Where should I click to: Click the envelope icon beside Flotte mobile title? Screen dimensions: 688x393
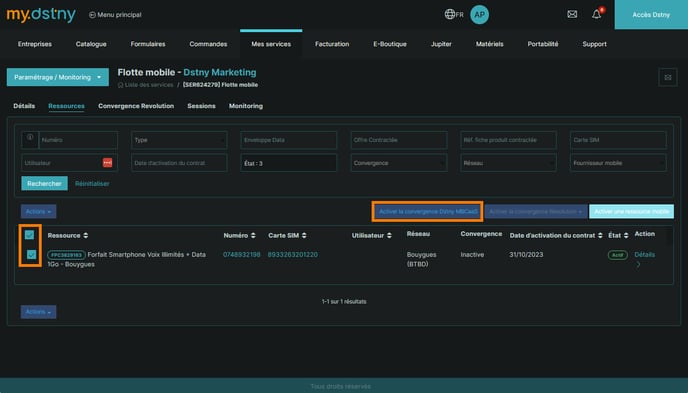pos(667,77)
